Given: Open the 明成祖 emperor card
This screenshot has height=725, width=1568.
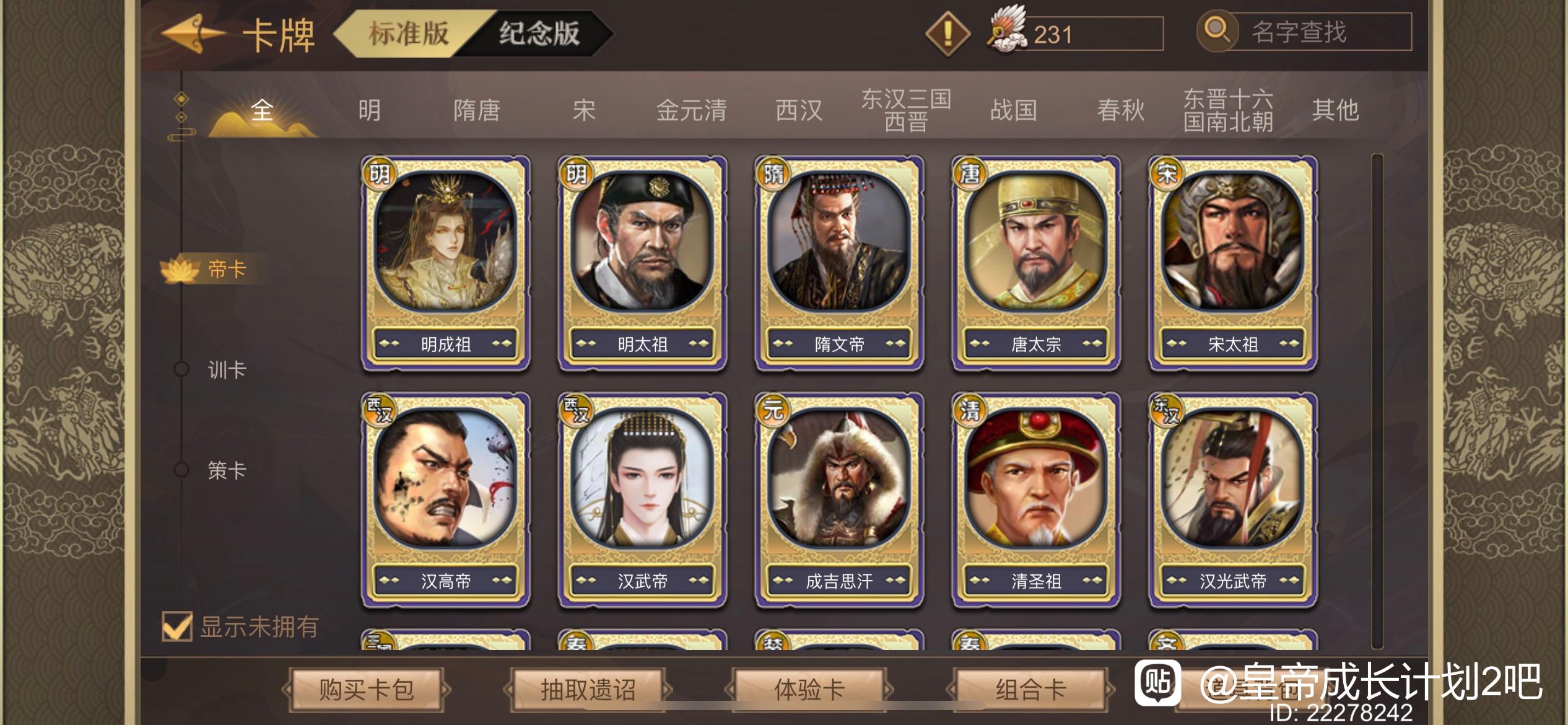Looking at the screenshot, I should pyautogui.click(x=445, y=263).
